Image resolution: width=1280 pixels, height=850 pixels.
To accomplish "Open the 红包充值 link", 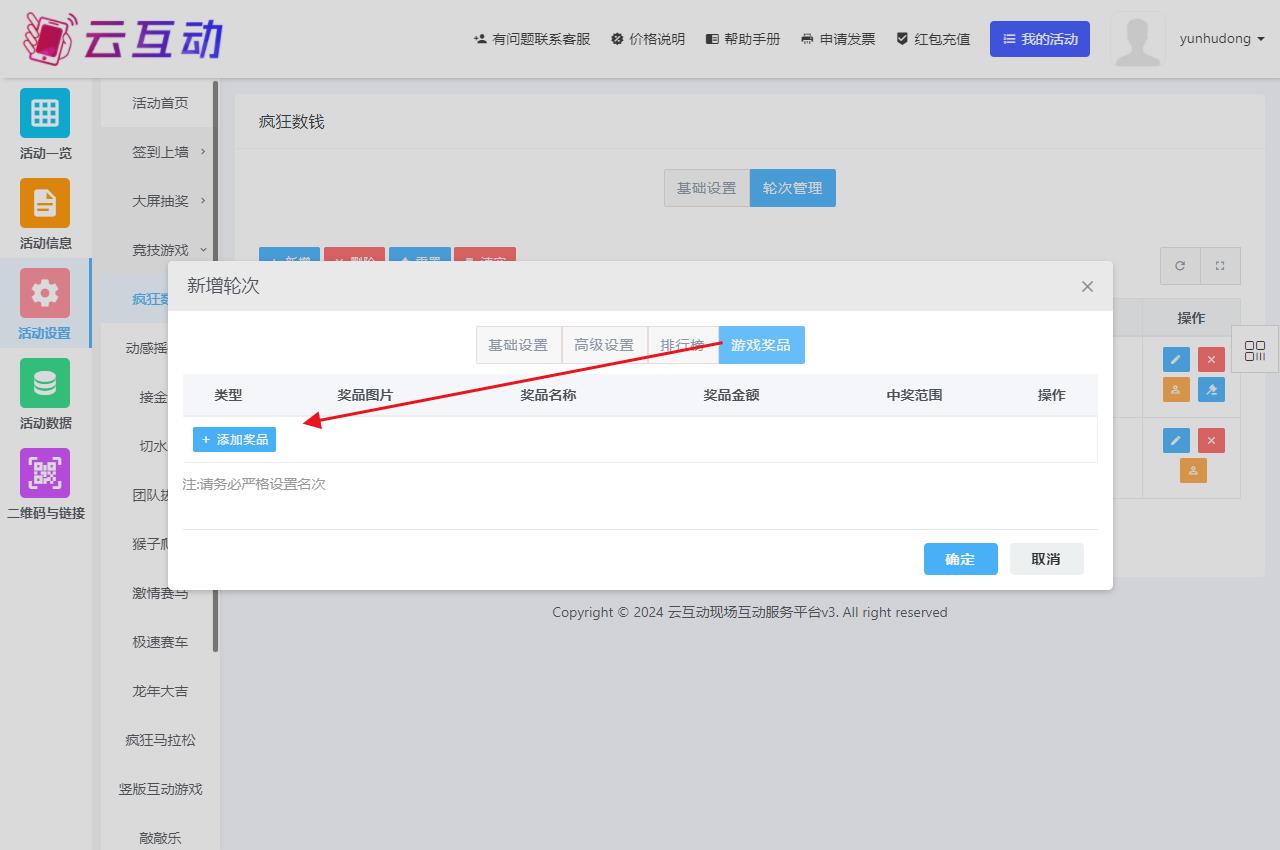I will point(933,39).
